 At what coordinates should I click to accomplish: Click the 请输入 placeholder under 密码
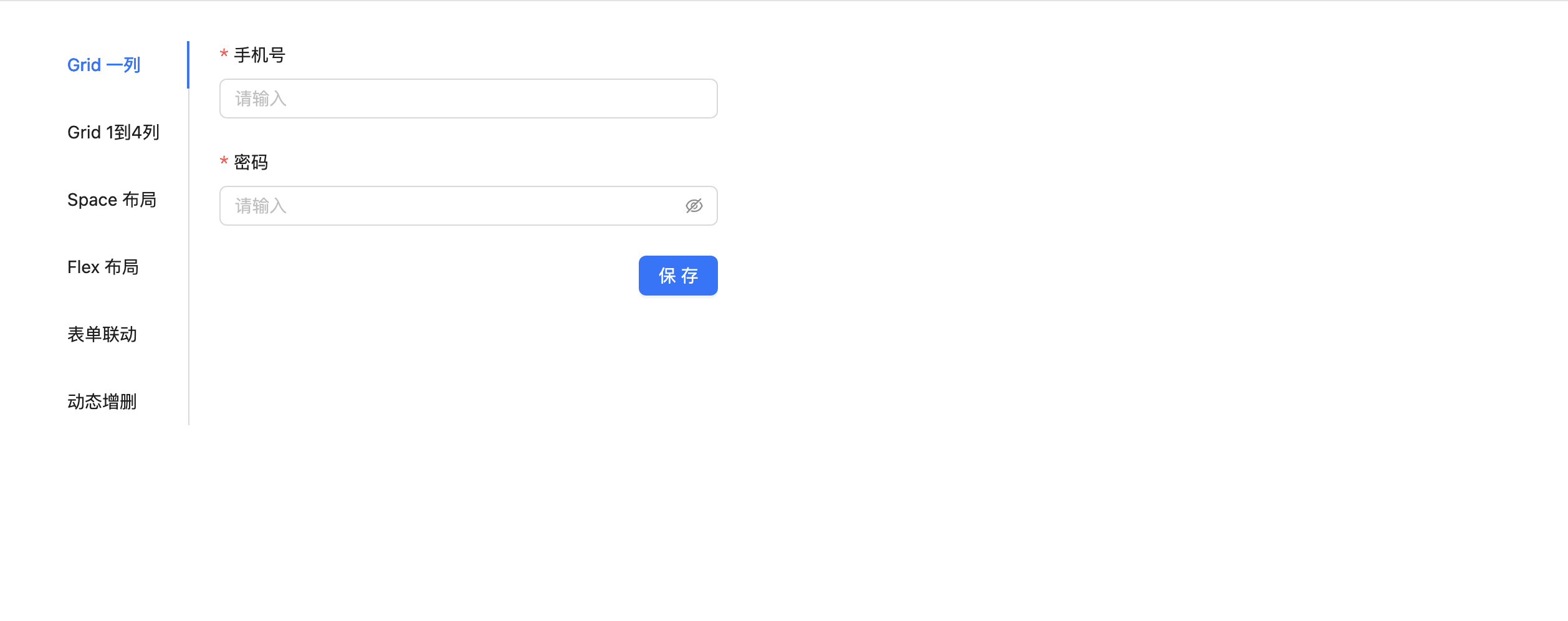(259, 206)
